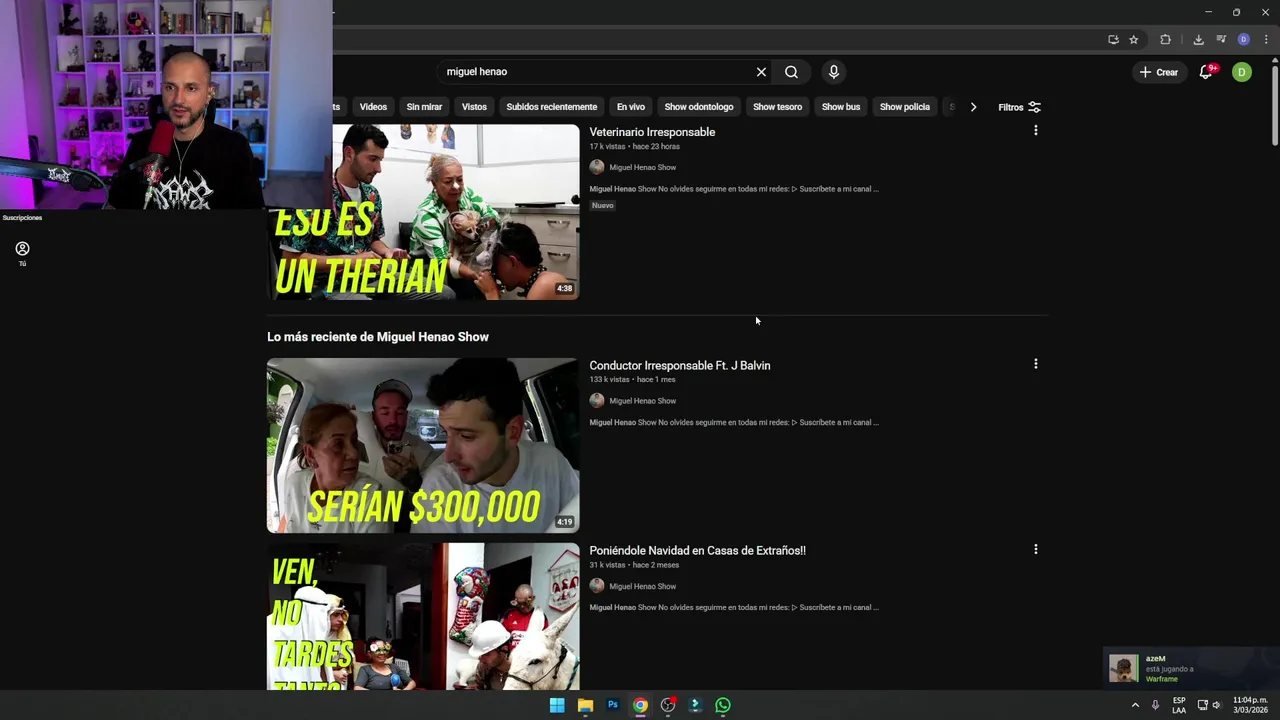
Task: Click the Nuevo badge
Action: pos(602,206)
